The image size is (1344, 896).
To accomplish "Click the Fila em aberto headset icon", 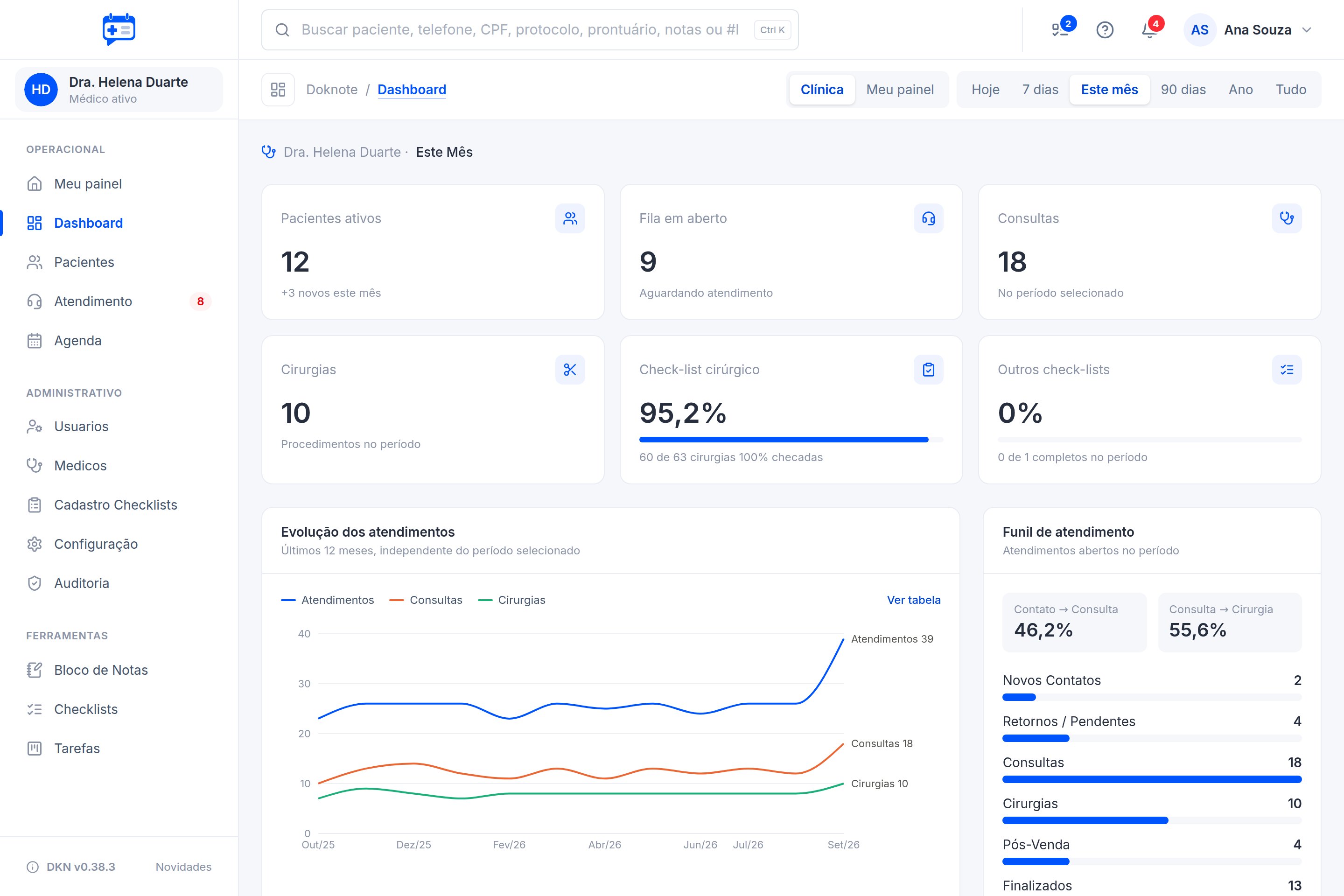I will tap(928, 218).
